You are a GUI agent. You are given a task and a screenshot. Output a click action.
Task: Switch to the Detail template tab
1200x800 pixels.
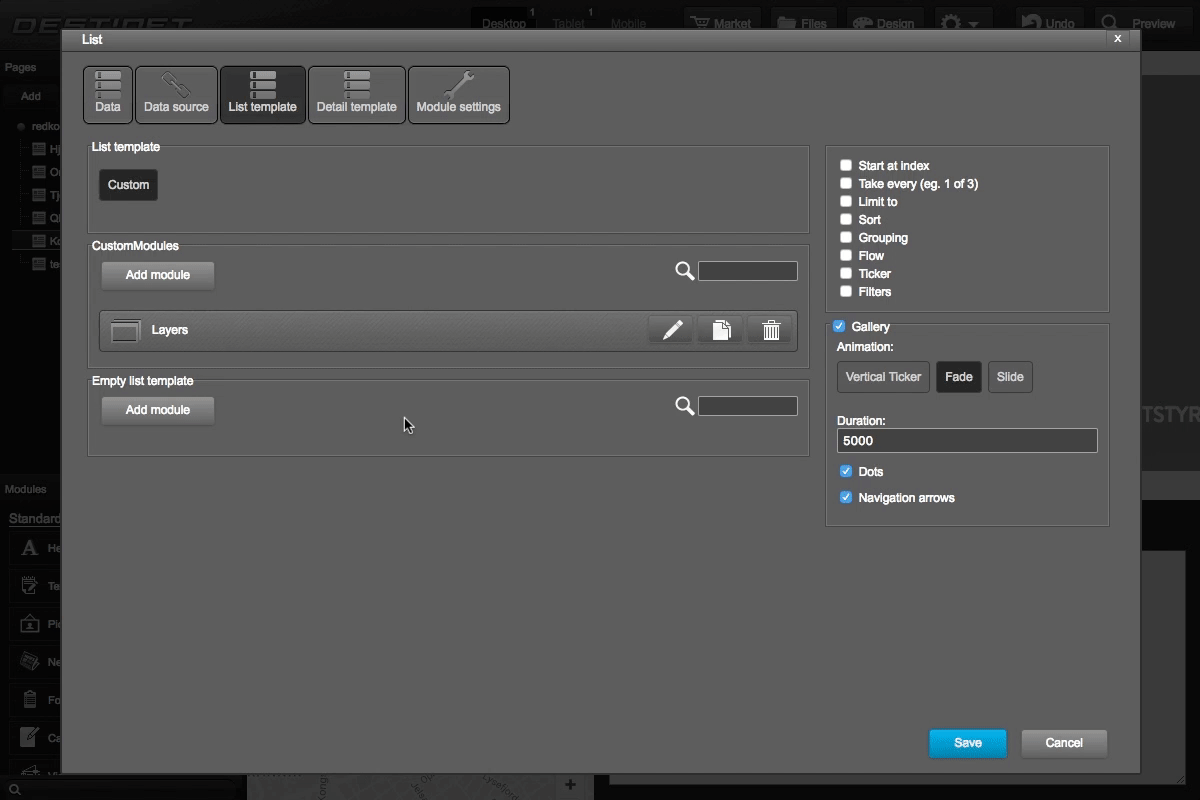click(x=357, y=94)
